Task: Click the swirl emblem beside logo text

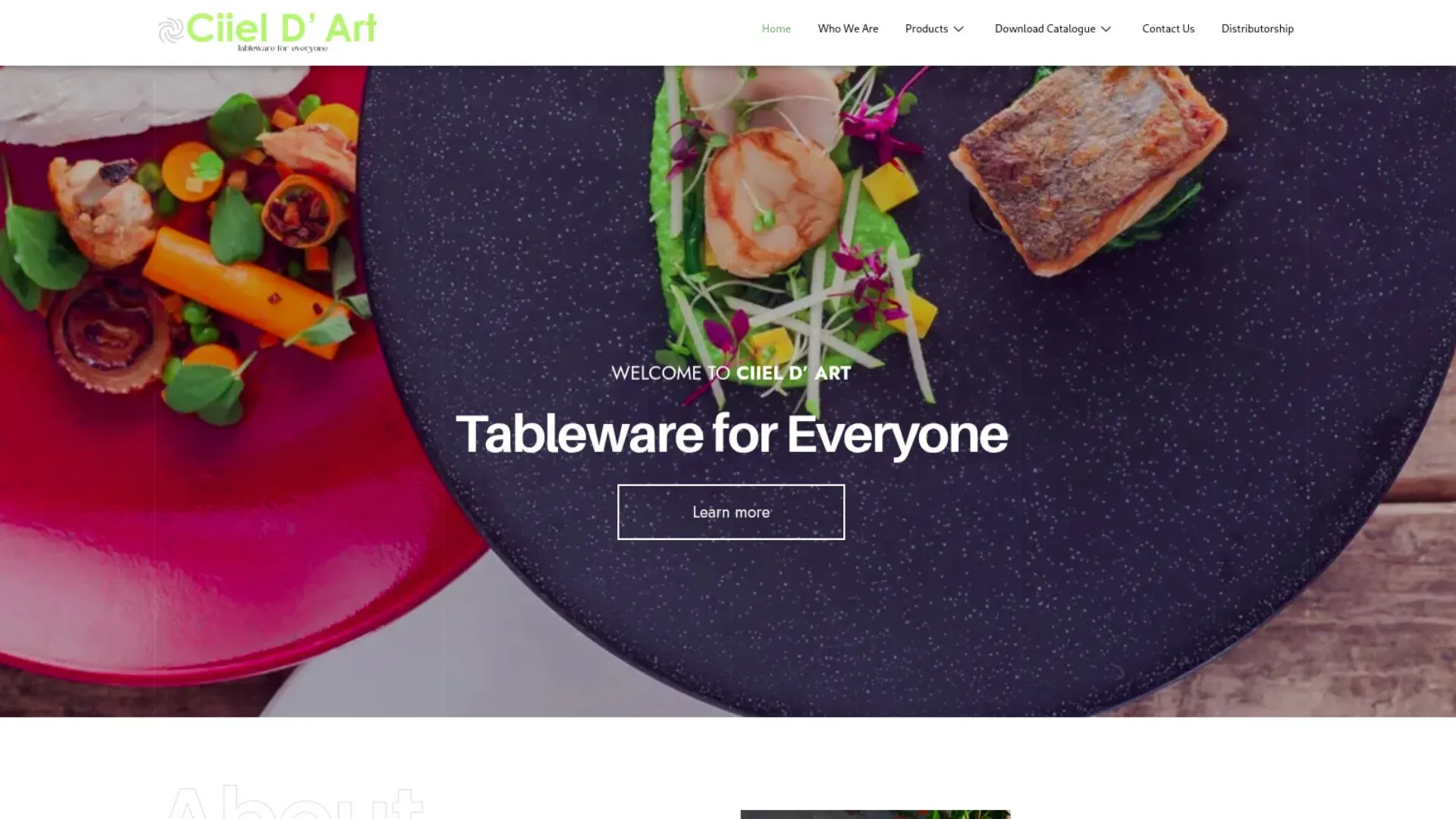Action: tap(171, 30)
